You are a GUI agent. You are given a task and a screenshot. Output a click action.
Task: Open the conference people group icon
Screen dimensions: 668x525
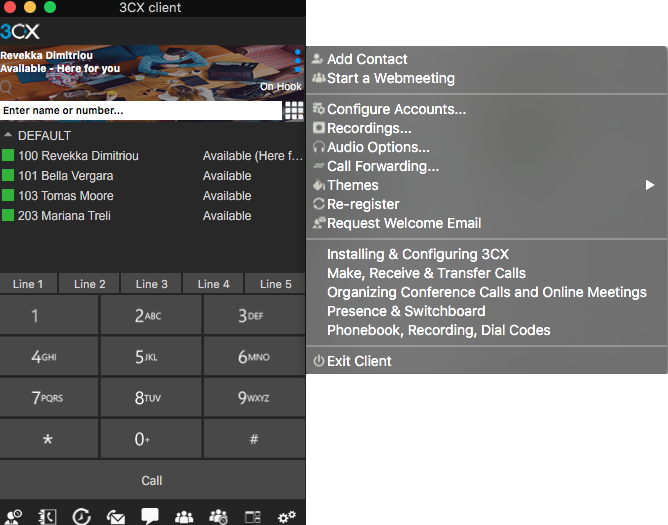pos(184,517)
